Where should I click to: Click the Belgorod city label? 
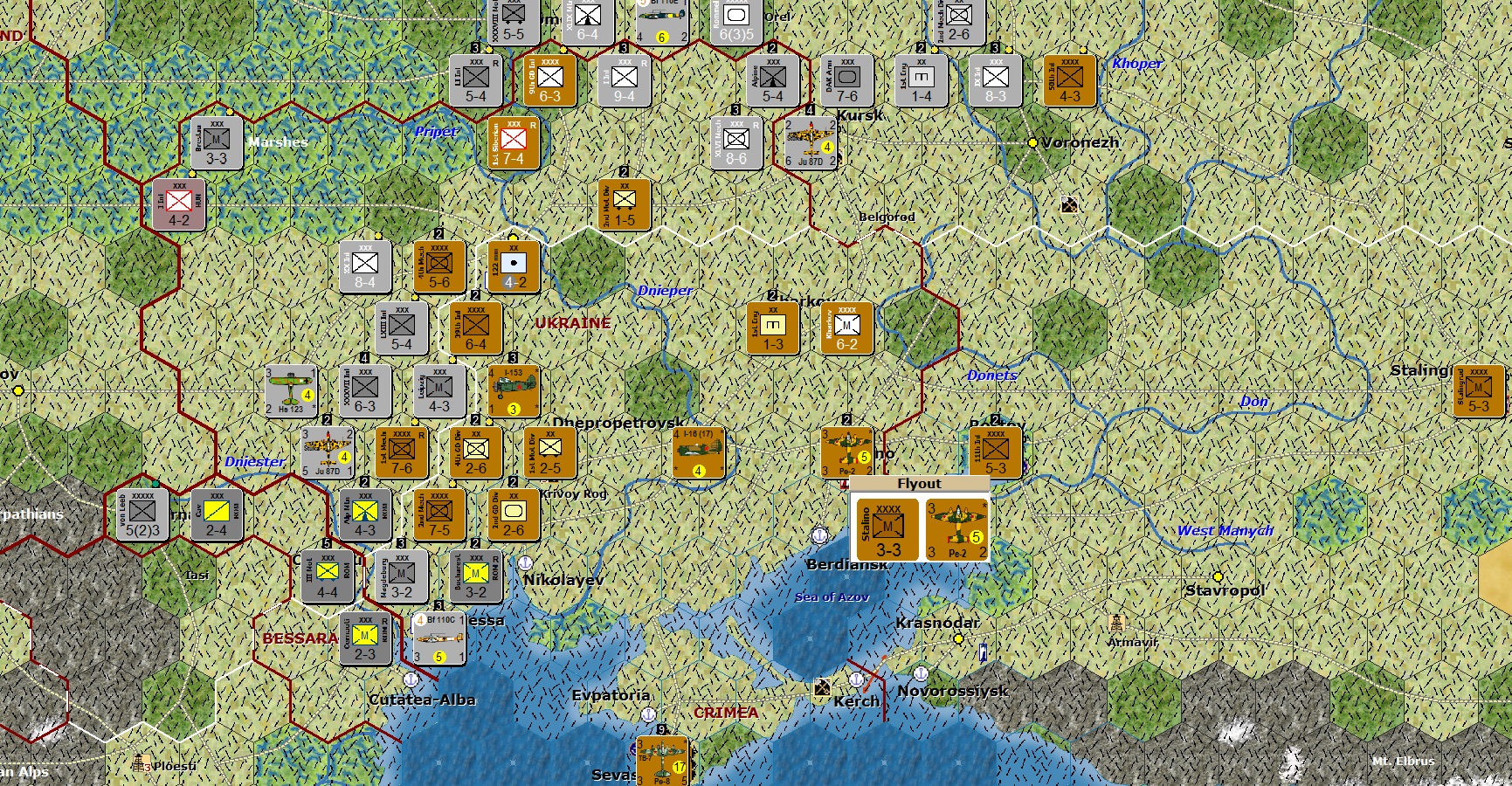[x=887, y=217]
